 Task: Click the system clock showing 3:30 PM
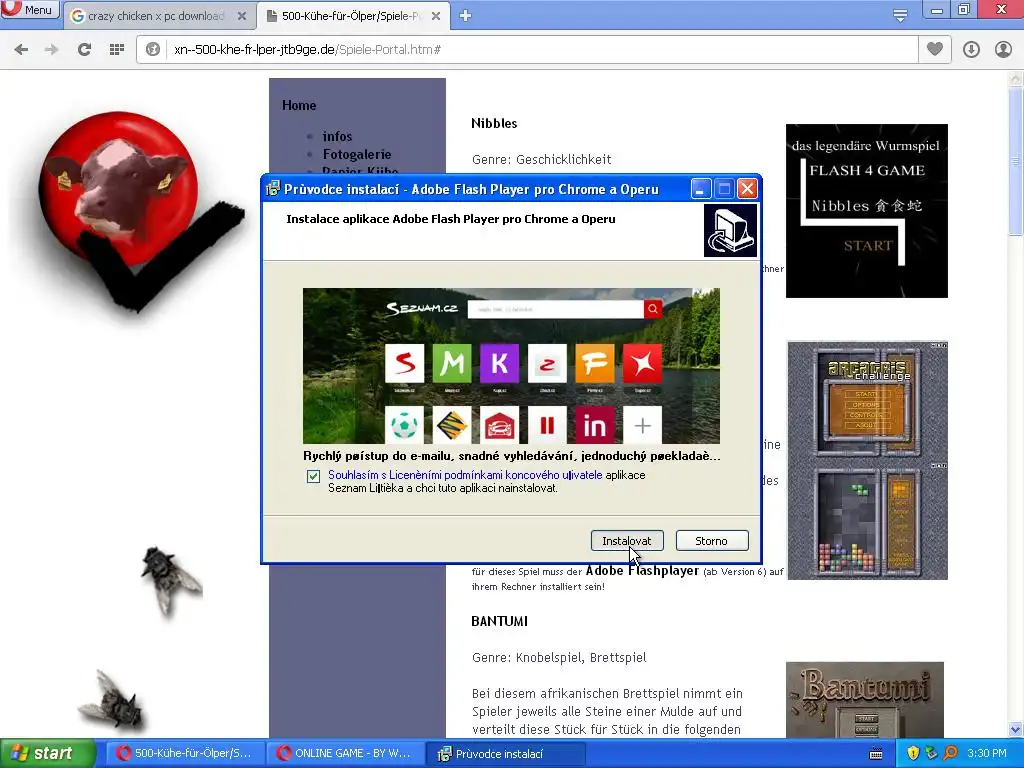pyautogui.click(x=987, y=754)
